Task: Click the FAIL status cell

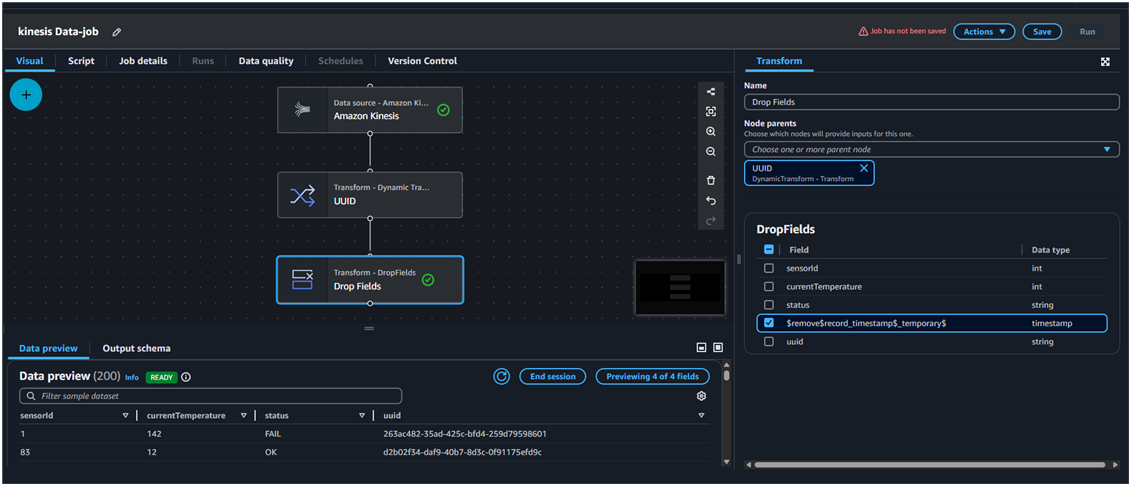Action: (x=273, y=435)
